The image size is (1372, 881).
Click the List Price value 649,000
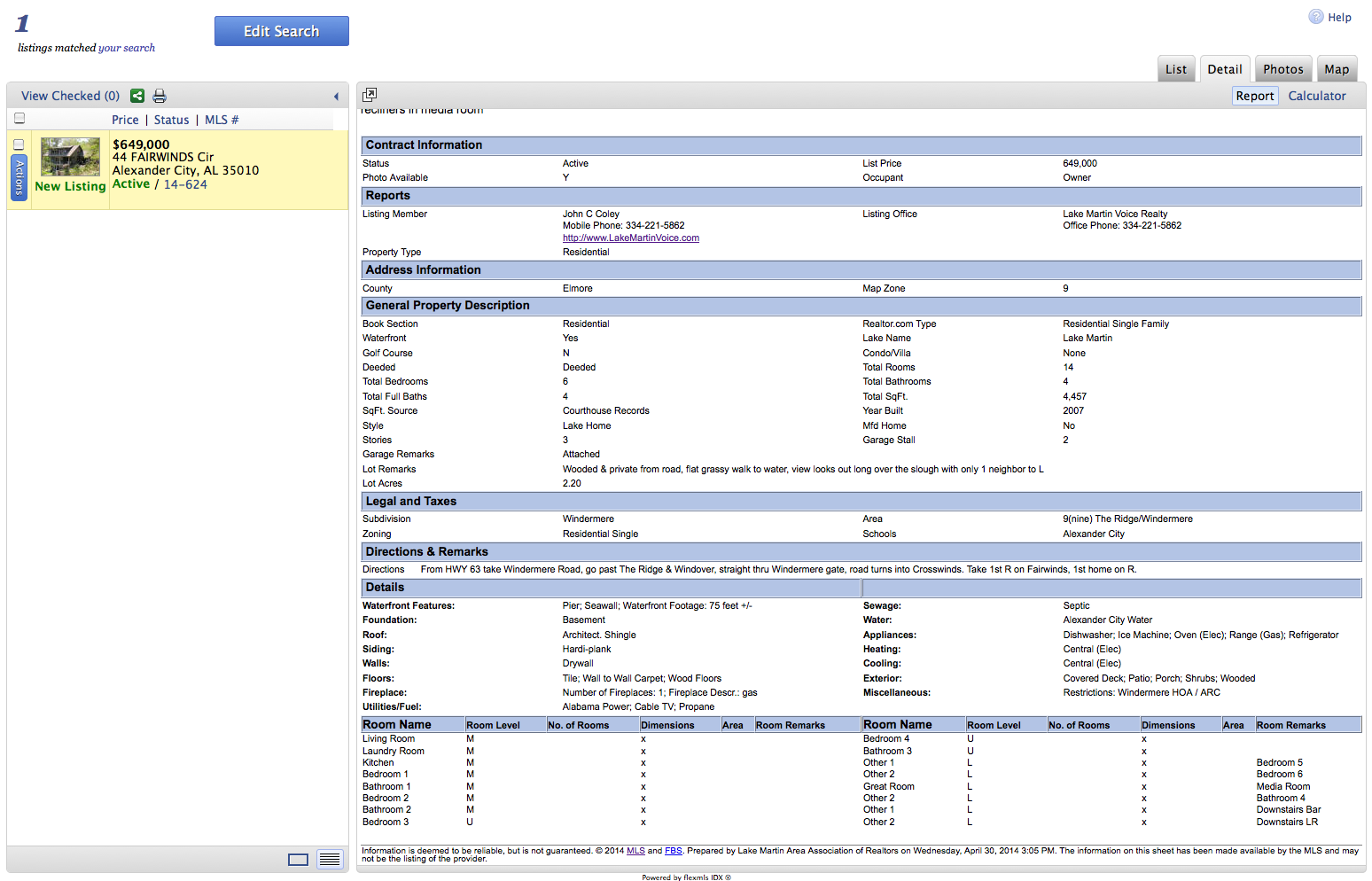tap(1080, 163)
